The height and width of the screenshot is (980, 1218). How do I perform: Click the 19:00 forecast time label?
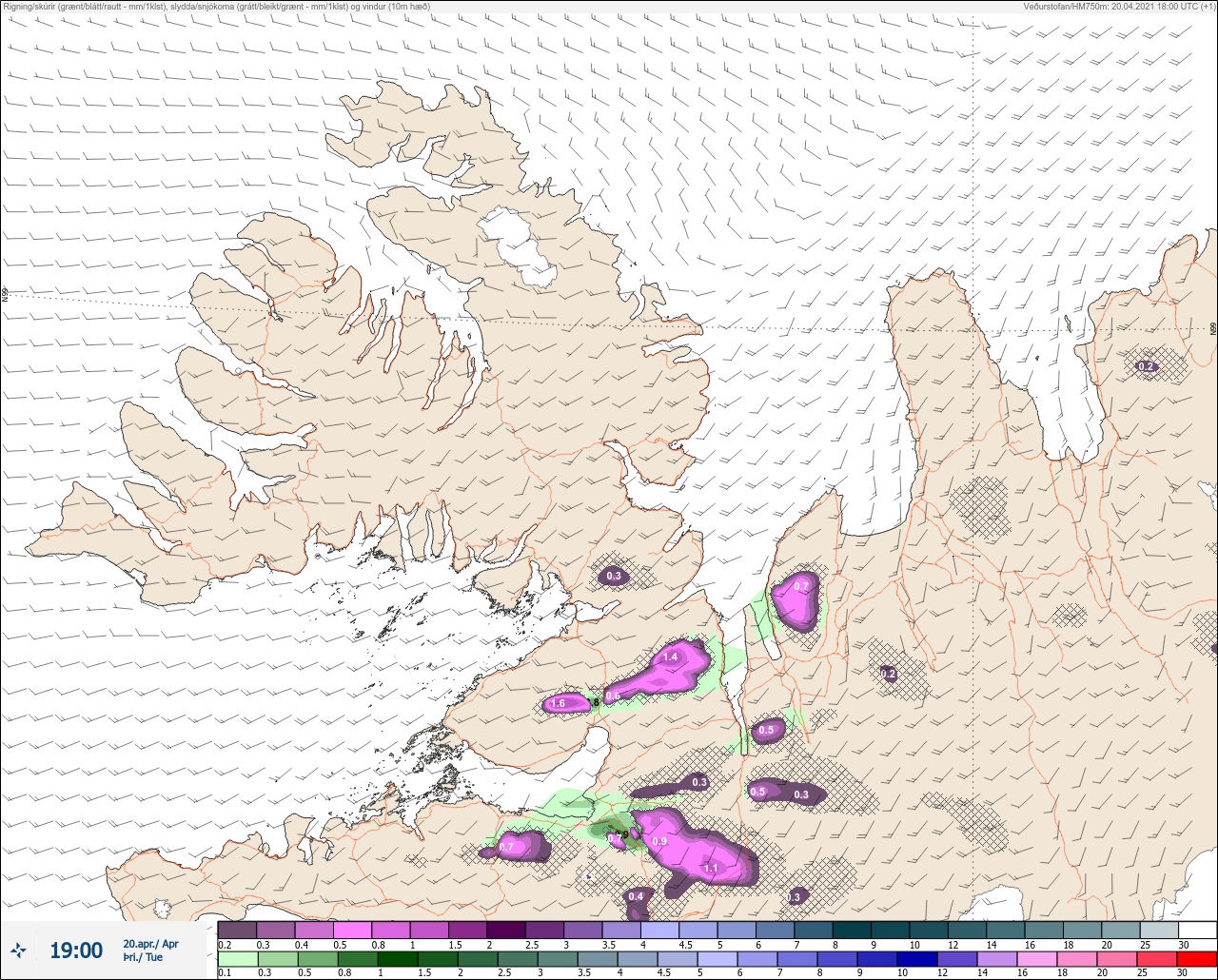coord(76,950)
